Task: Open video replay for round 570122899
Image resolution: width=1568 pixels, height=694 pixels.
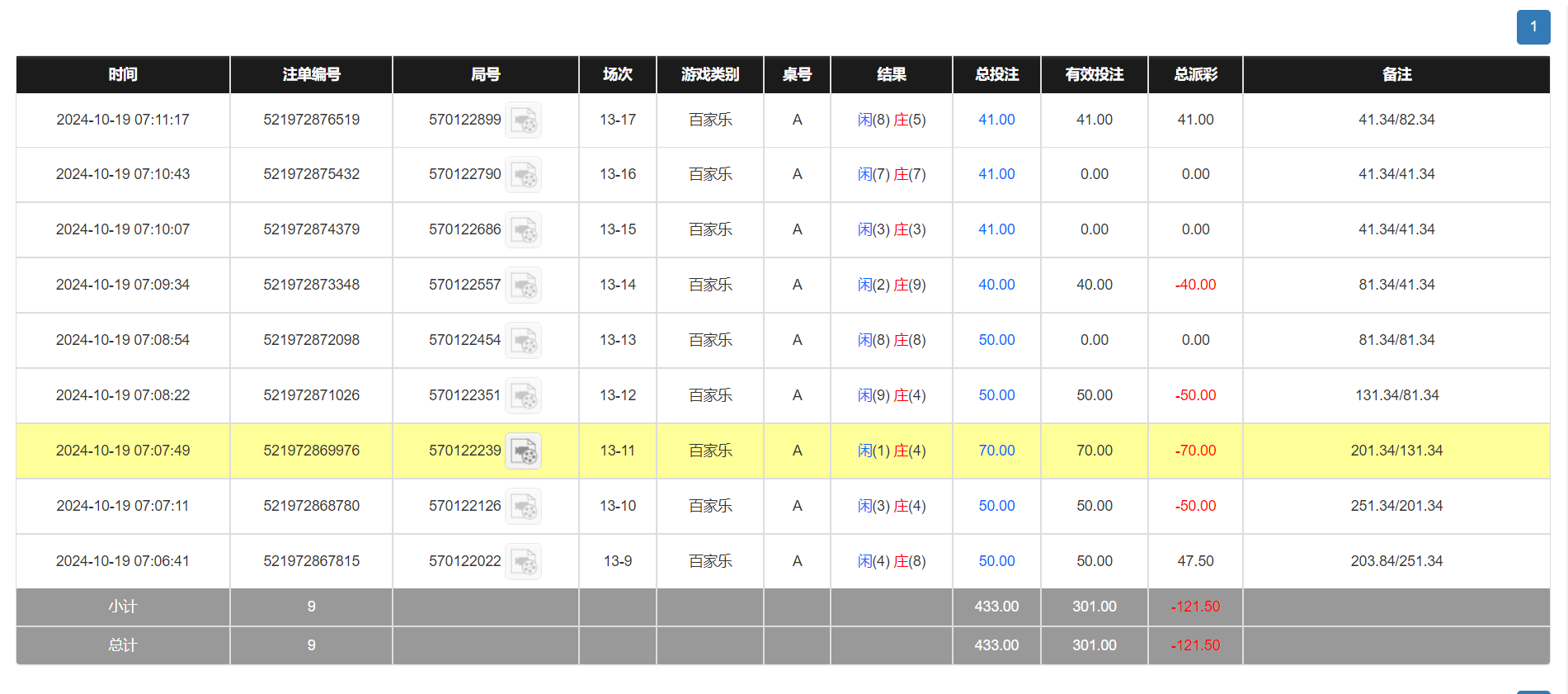Action: (x=523, y=120)
